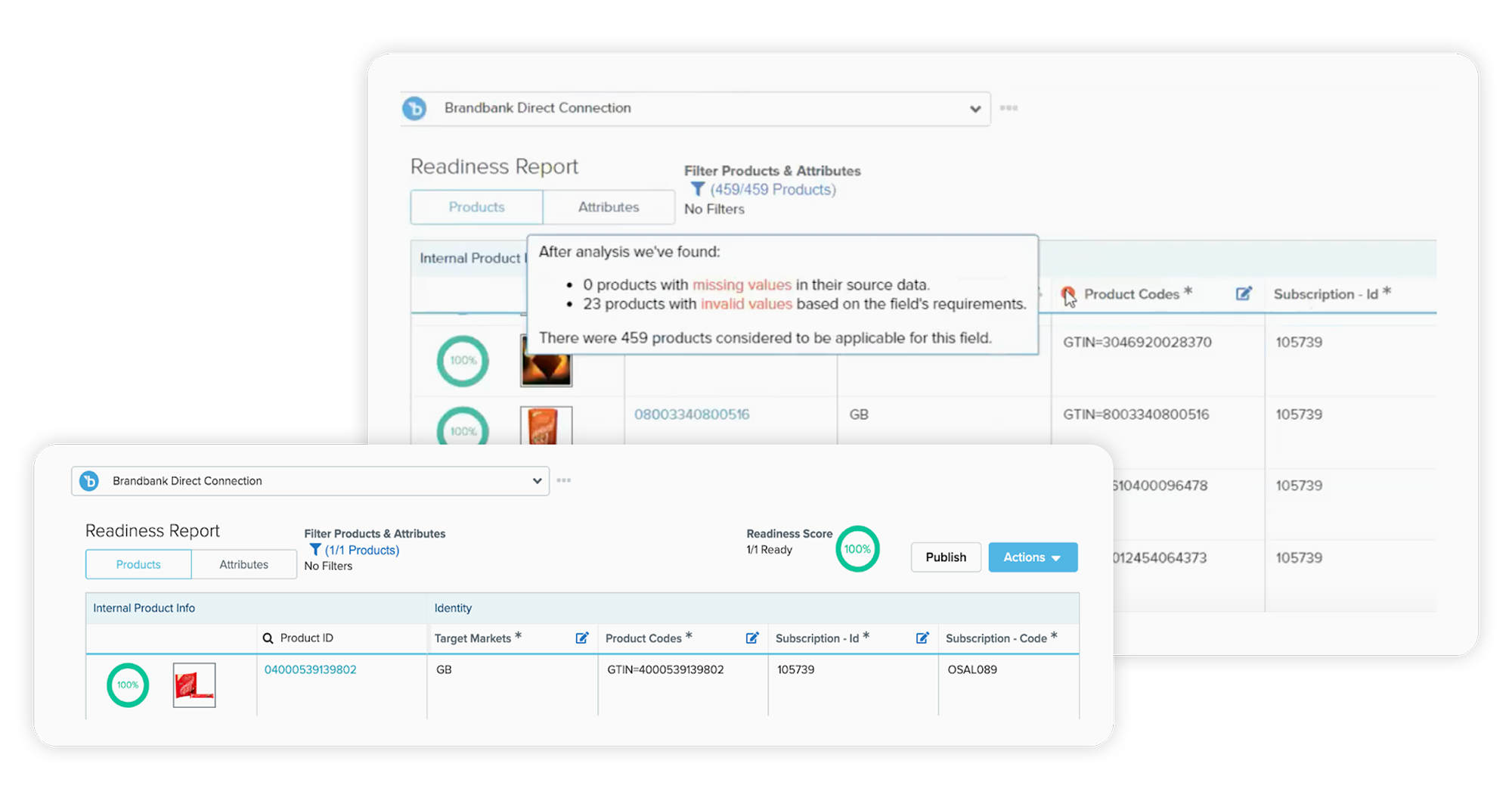Click the red Lindt product thumbnail
The width and height of the screenshot is (1512, 804).
click(194, 685)
